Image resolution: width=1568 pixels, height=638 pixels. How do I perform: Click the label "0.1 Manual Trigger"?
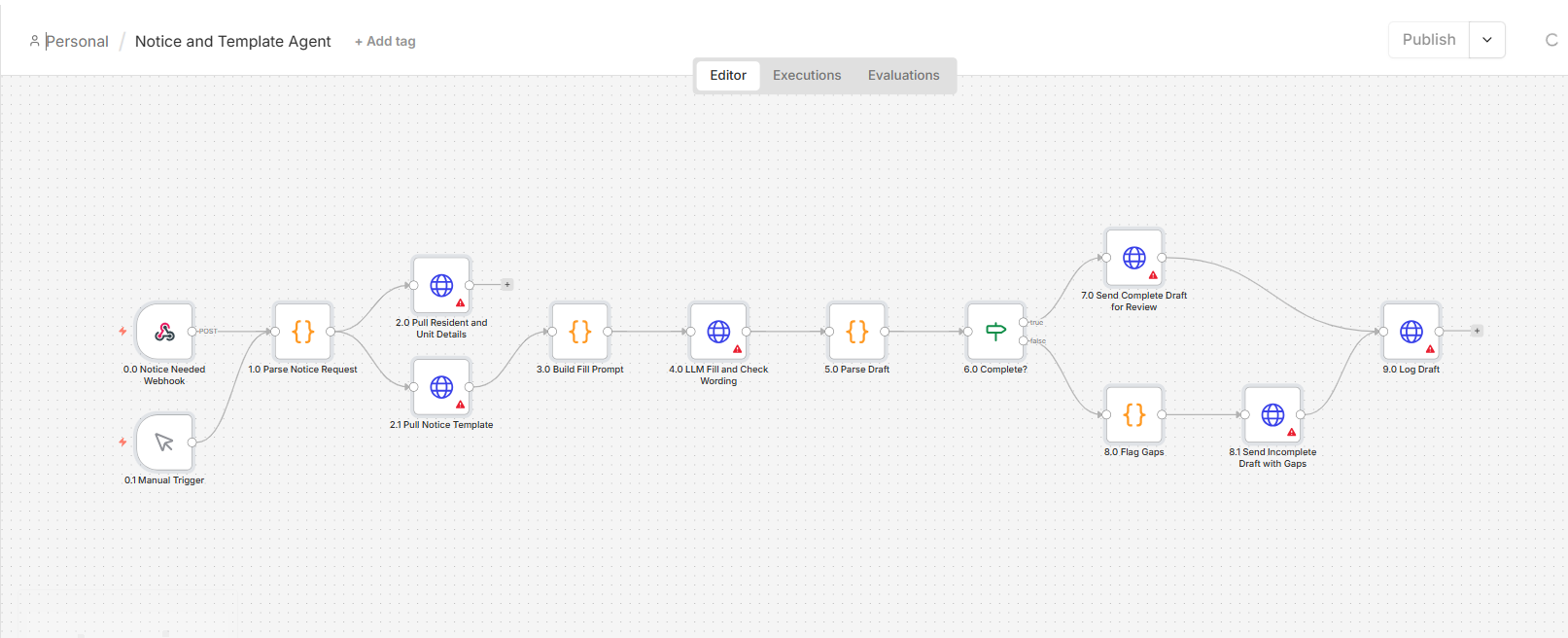click(x=164, y=480)
